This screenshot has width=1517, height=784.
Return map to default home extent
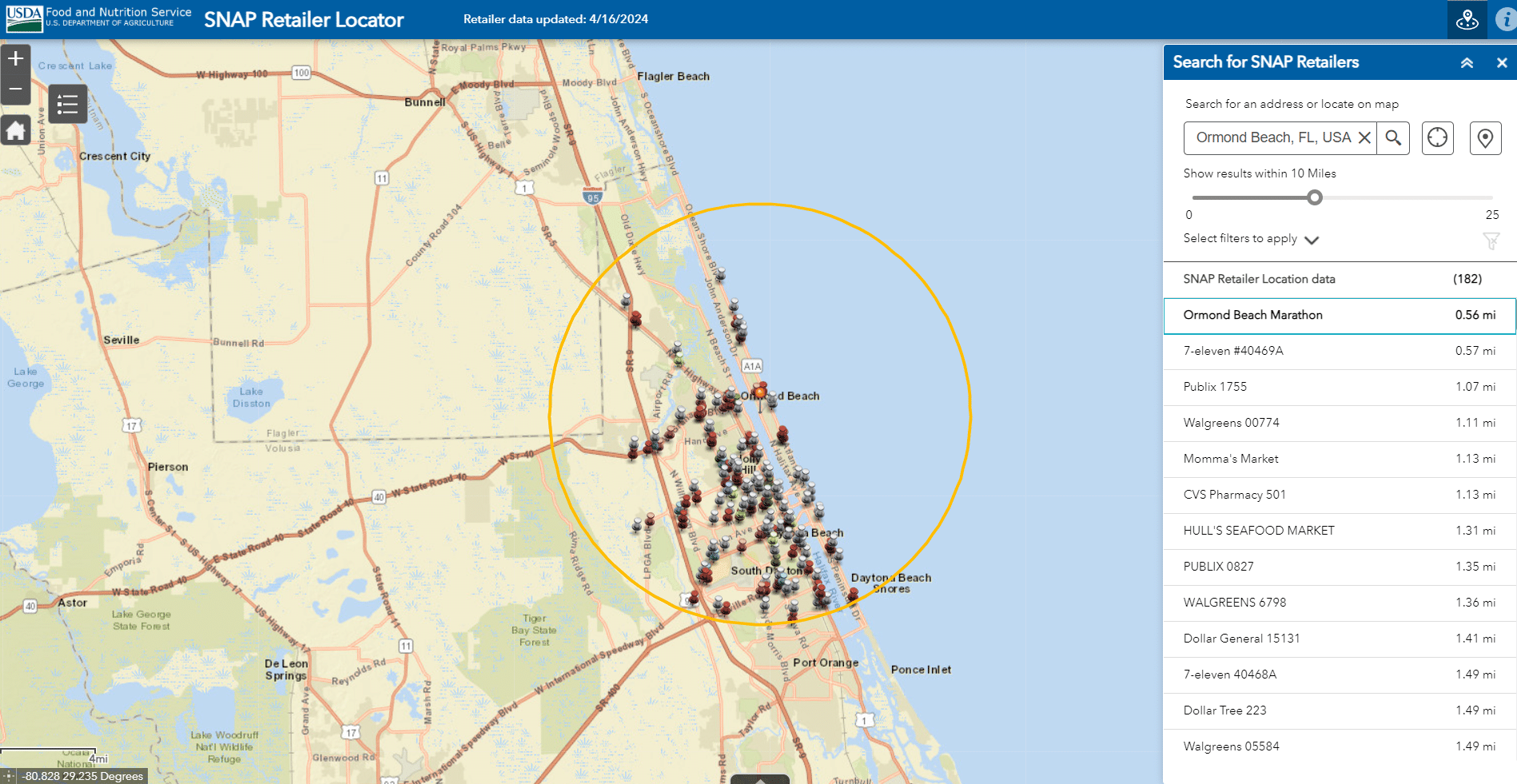coord(16,130)
